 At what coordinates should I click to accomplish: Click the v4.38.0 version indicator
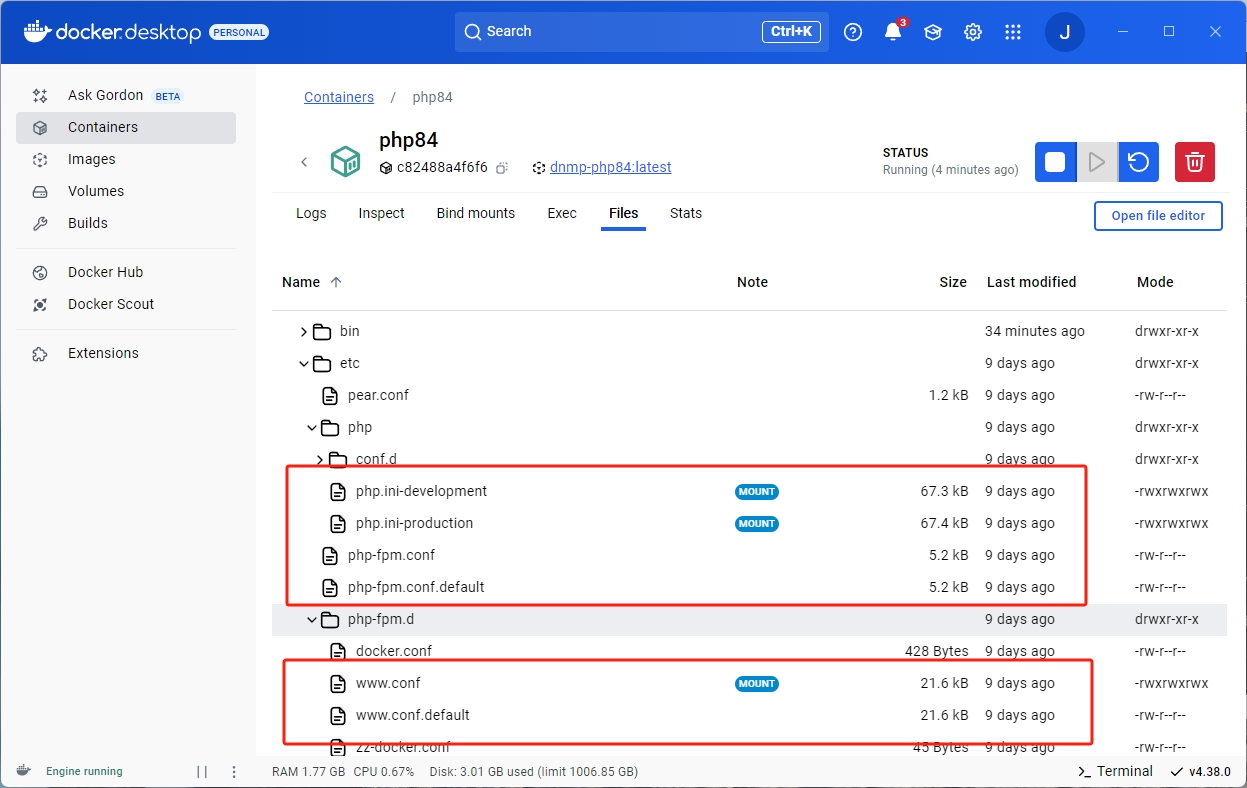(x=1202, y=771)
